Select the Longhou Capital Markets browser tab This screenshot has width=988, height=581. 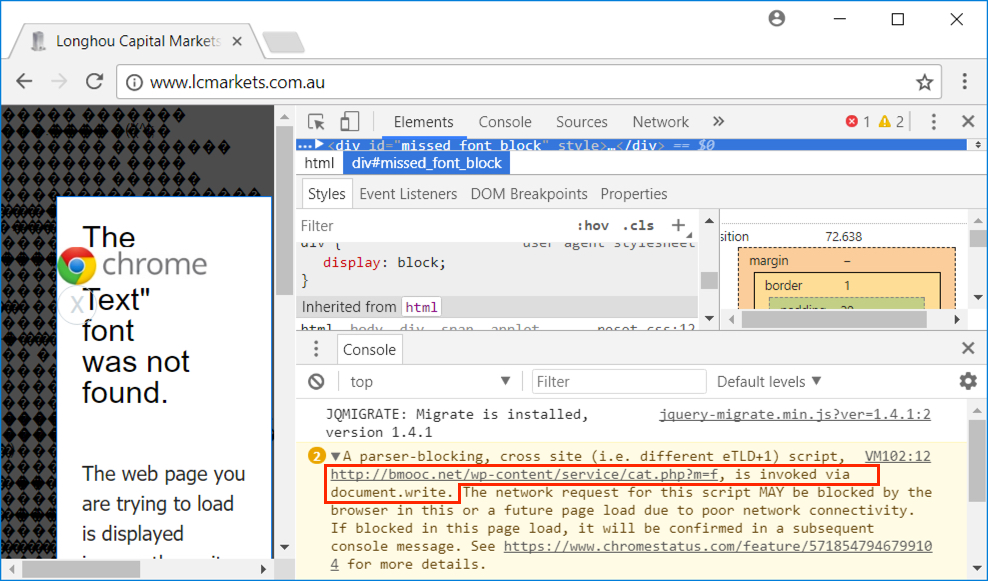pyautogui.click(x=137, y=42)
